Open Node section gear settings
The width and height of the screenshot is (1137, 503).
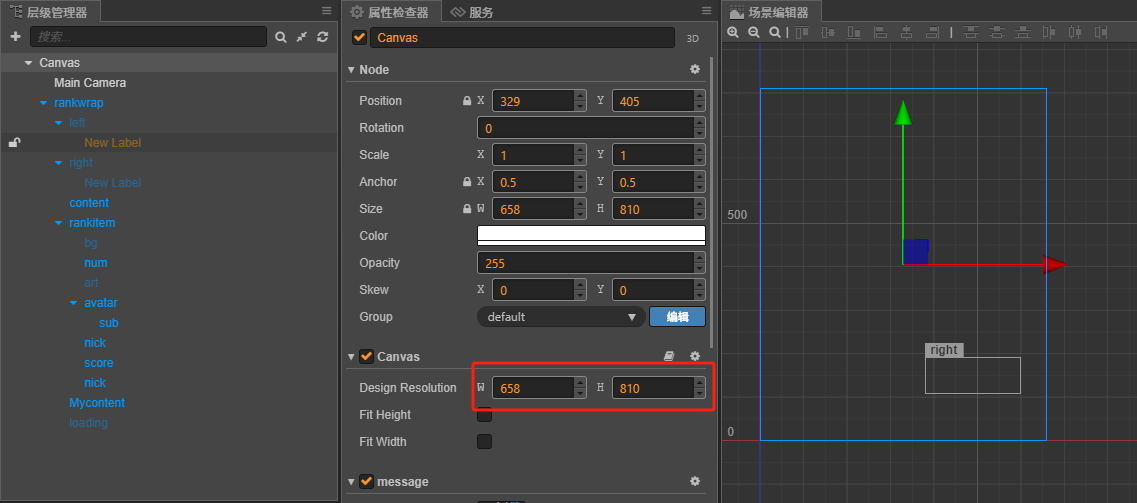pyautogui.click(x=695, y=70)
